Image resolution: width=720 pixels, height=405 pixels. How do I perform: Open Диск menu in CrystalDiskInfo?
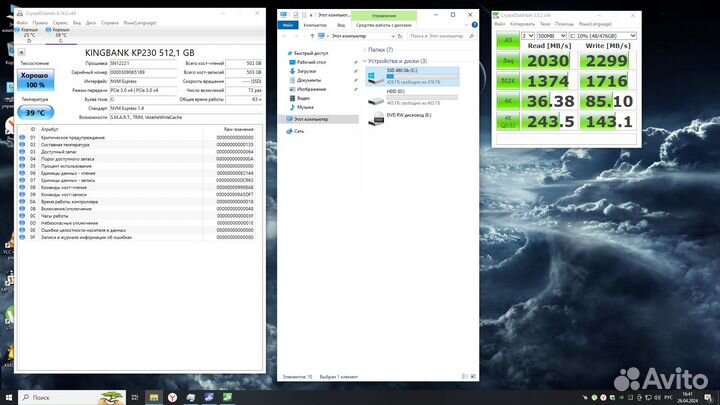coord(91,22)
